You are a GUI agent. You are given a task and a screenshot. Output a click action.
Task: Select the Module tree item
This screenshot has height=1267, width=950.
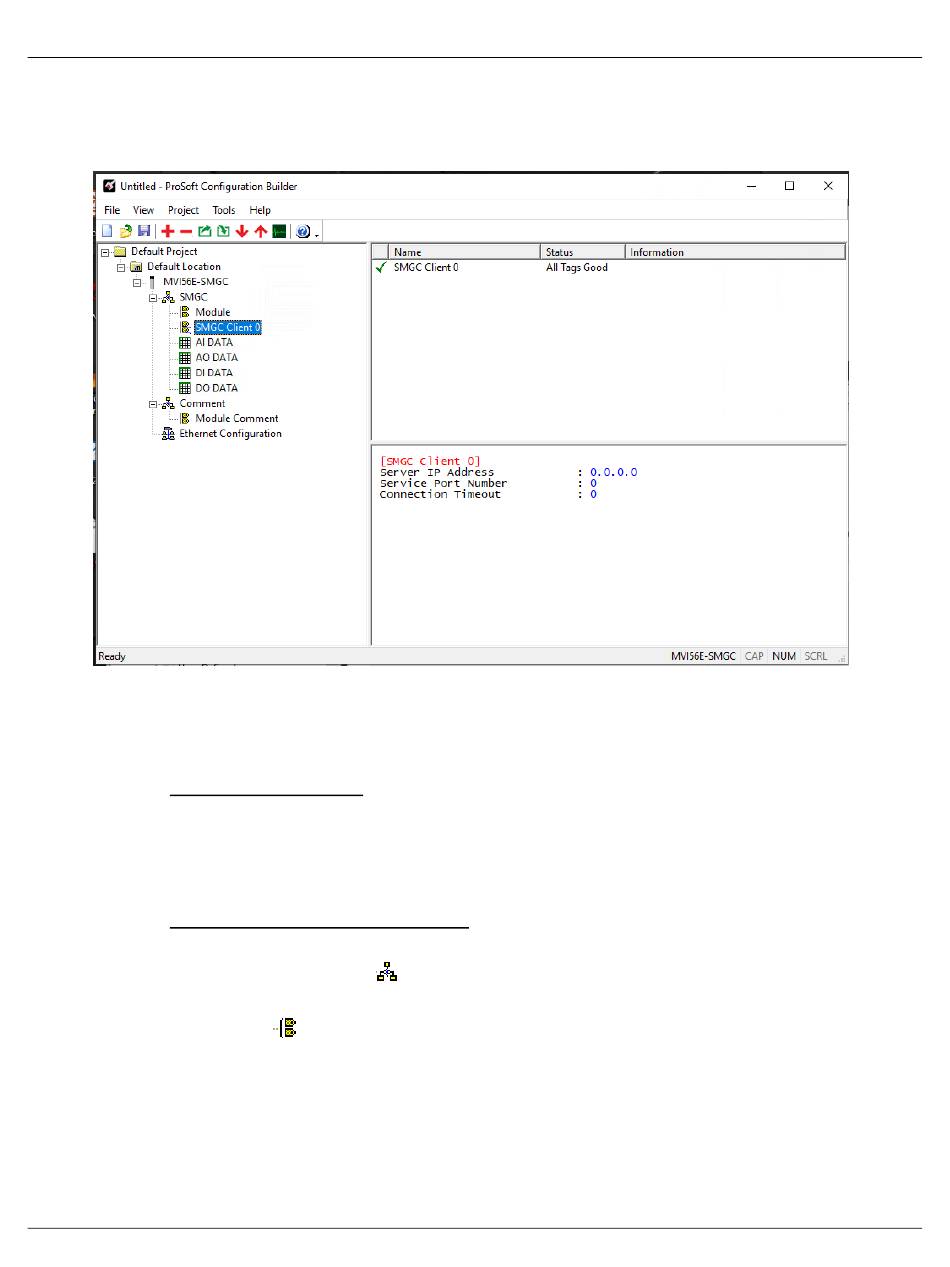click(213, 313)
